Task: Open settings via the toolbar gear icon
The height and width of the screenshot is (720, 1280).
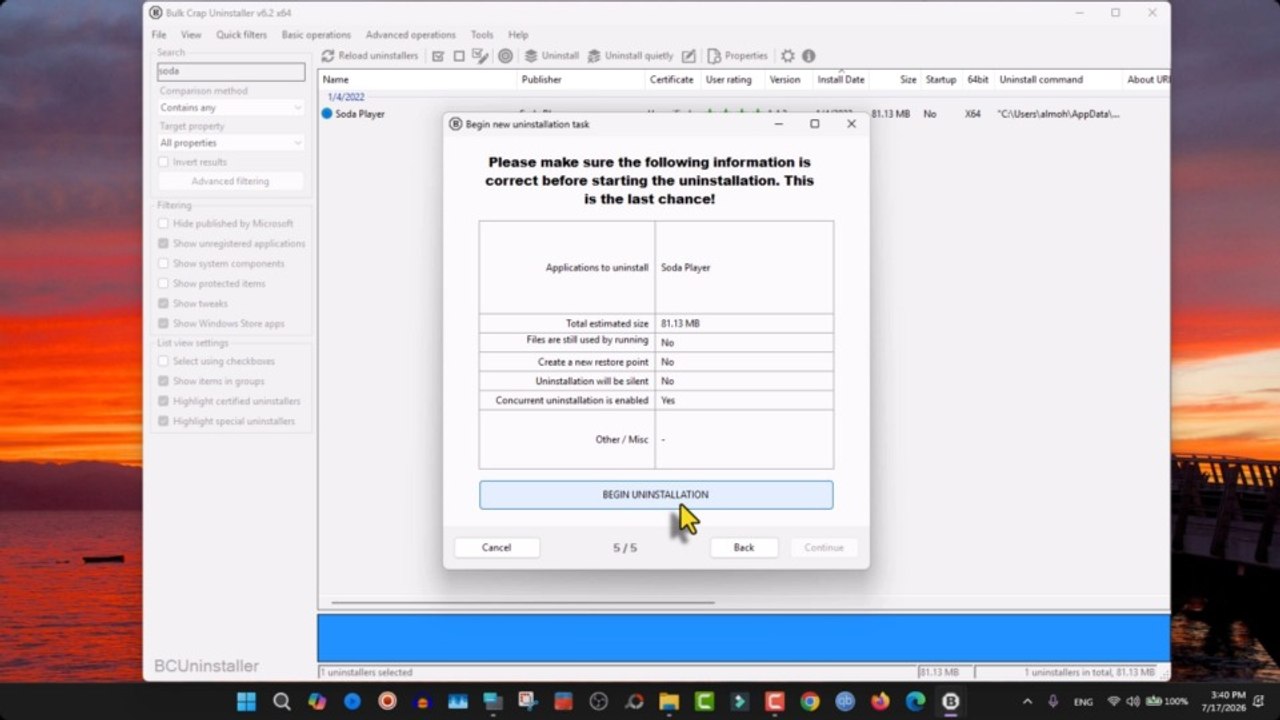Action: [x=788, y=56]
